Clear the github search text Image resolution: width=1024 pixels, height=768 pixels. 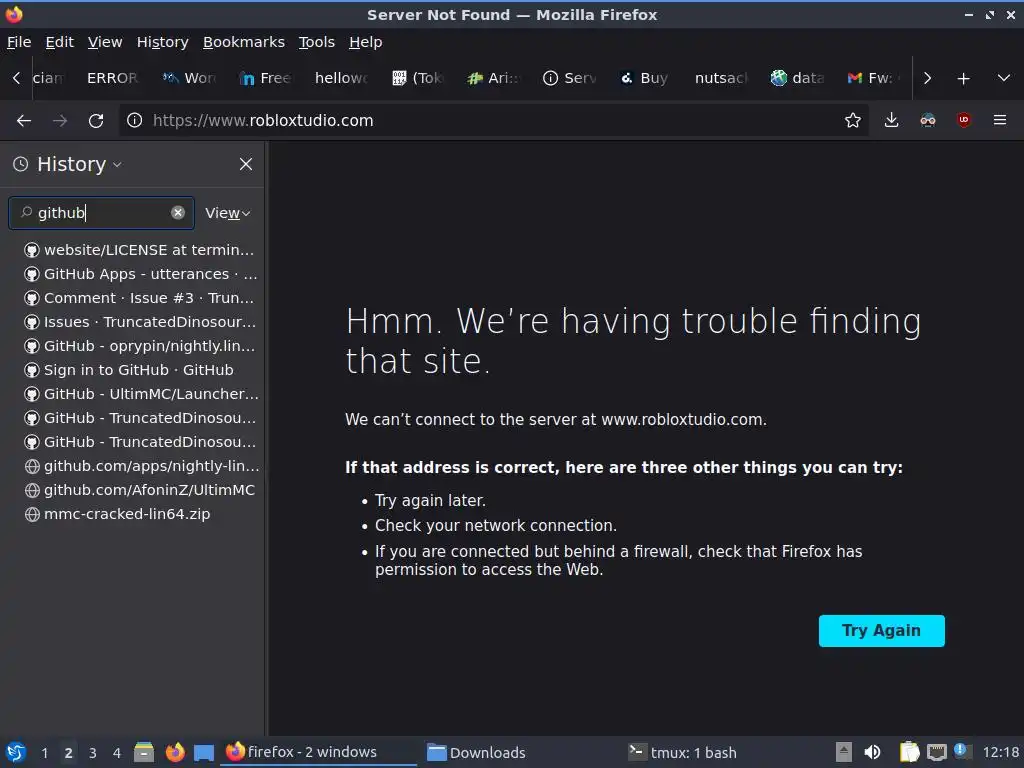[178, 213]
